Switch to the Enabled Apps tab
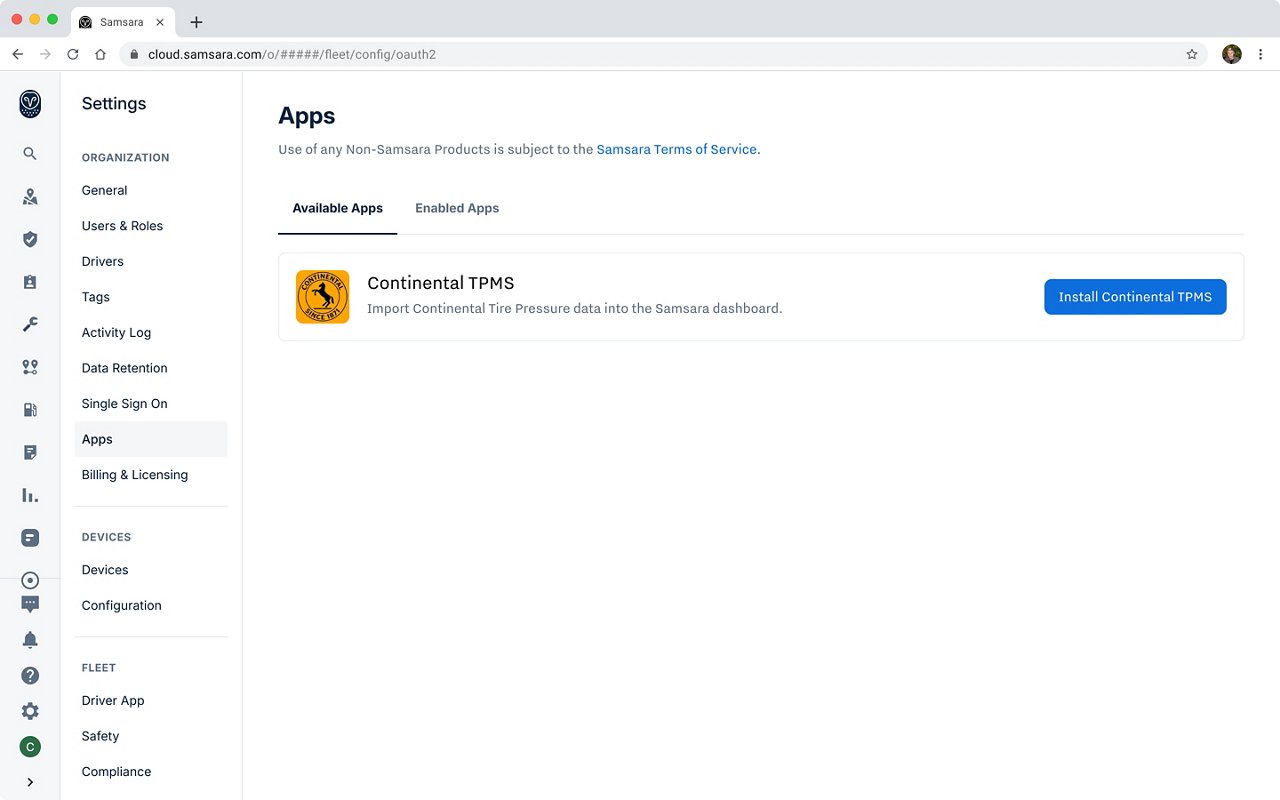This screenshot has height=800, width=1280. pos(457,208)
